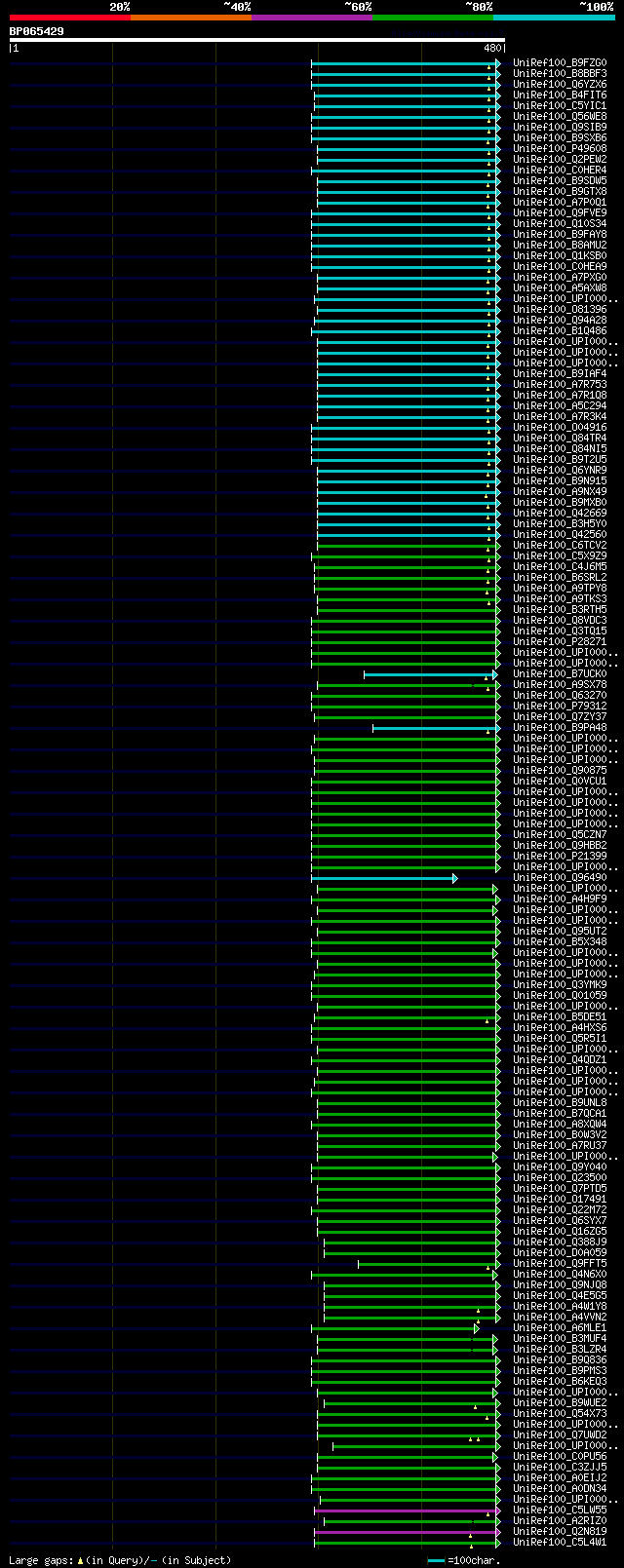Open hit UniRef100_Q7ZY37
624x1568 pixels.
click(x=560, y=717)
